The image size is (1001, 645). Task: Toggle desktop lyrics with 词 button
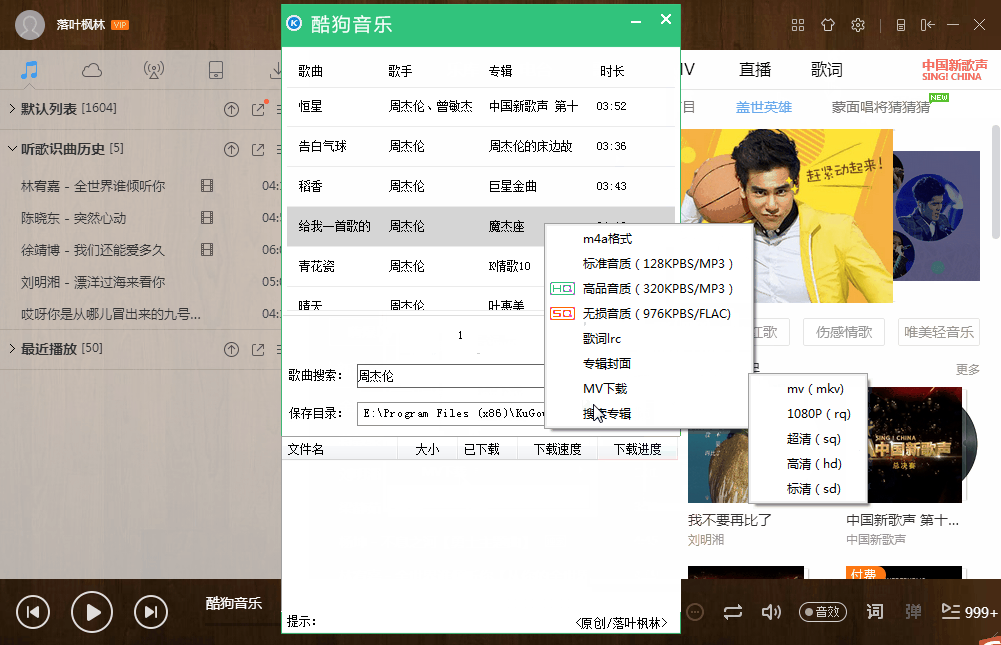point(875,612)
